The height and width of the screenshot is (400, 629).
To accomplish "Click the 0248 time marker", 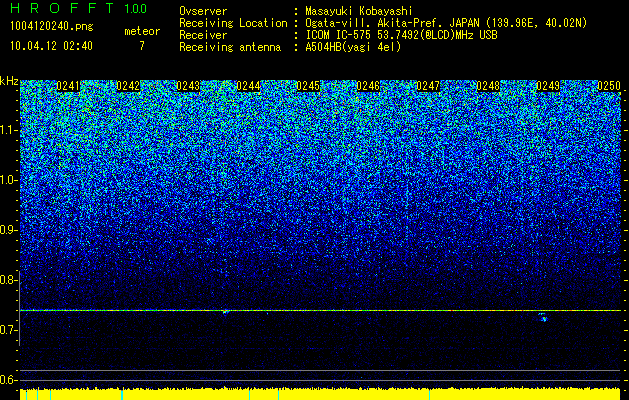I will click(x=489, y=86).
